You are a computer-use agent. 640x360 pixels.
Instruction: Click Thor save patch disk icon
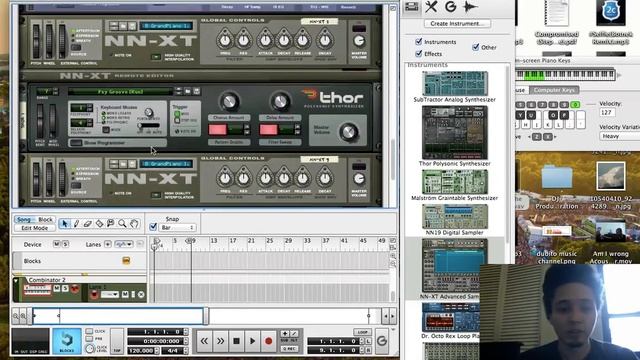(x=196, y=91)
